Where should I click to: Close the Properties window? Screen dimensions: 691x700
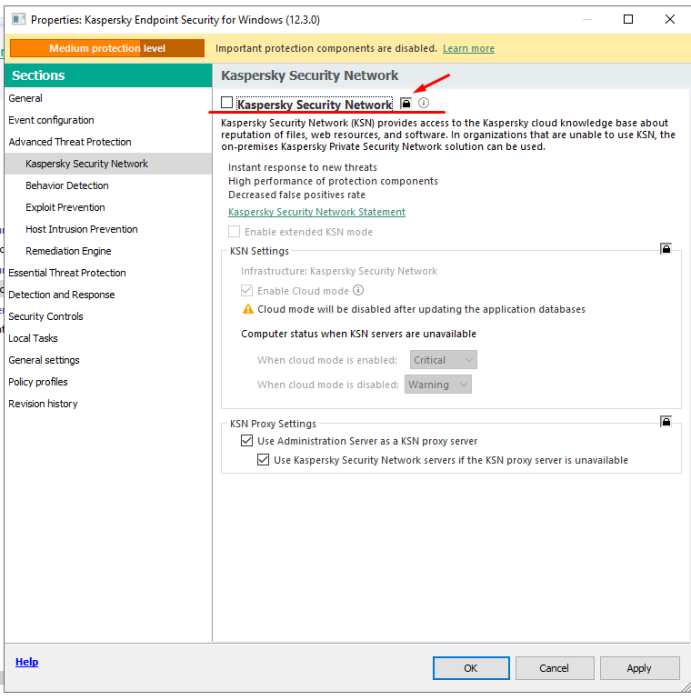pos(670,19)
